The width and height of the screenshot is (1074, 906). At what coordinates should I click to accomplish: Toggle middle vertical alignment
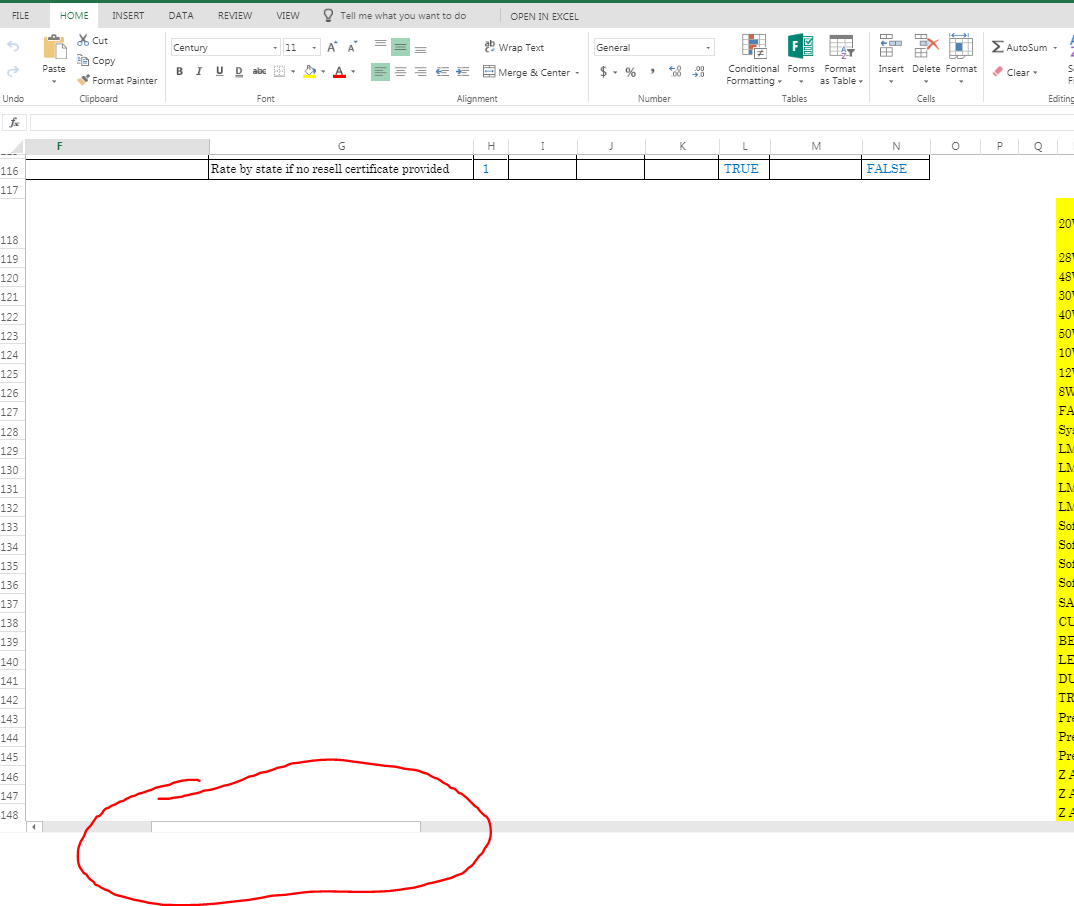401,47
